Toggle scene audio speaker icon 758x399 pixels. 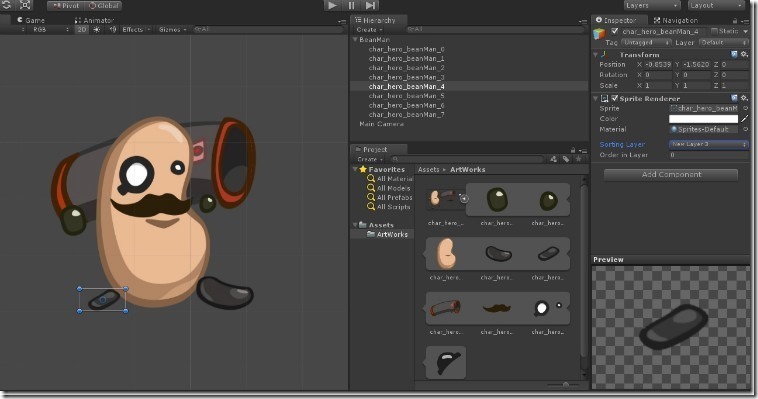(x=113, y=30)
